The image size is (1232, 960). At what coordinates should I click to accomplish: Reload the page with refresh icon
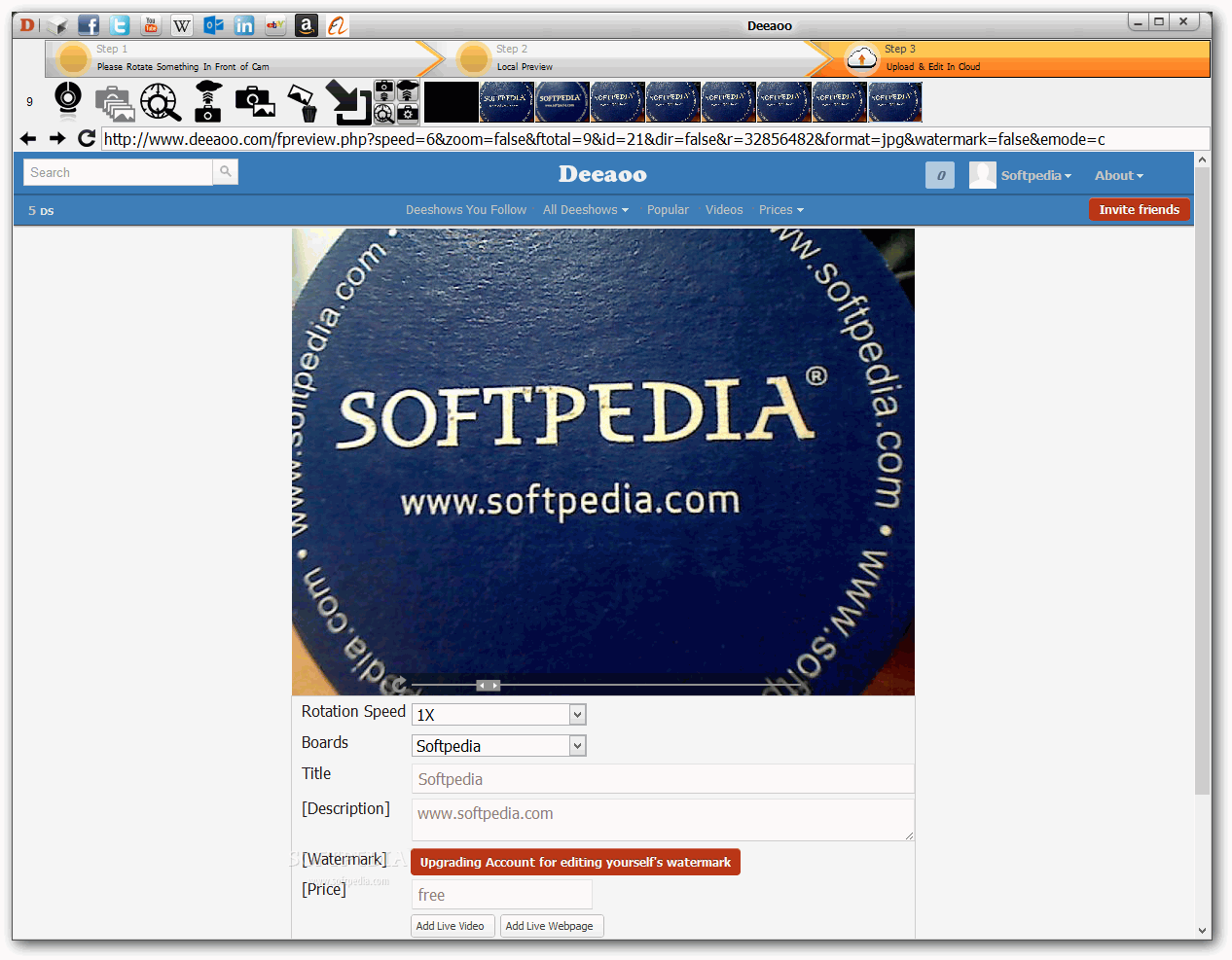[87, 138]
